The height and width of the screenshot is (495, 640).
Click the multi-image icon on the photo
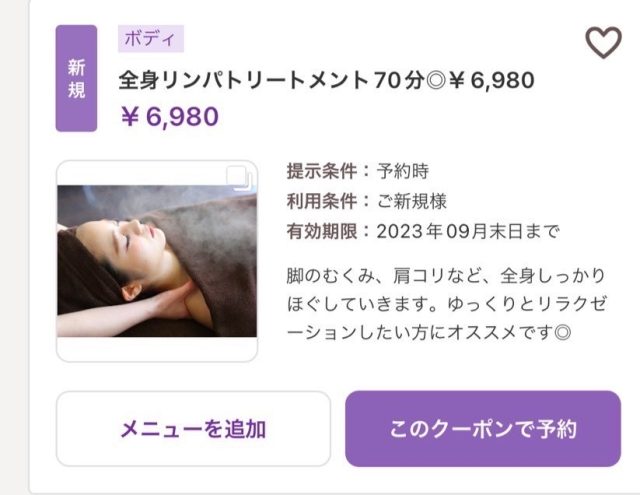(240, 178)
